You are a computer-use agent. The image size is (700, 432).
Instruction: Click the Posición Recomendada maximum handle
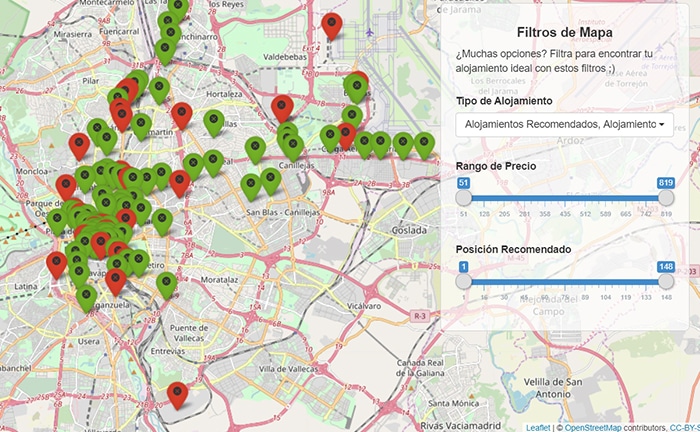point(666,281)
